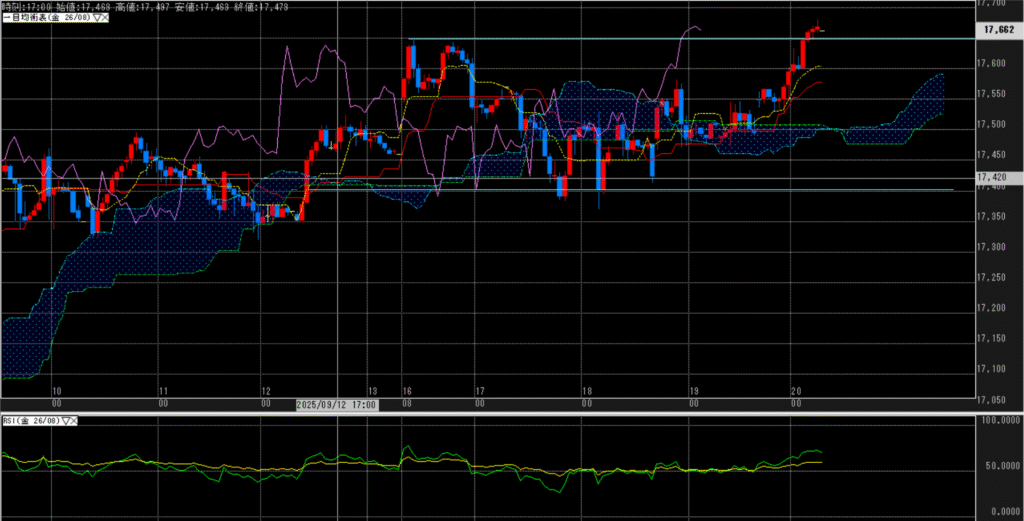
Task: Click the RSI(金 26/08) panel label
Action: pyautogui.click(x=30, y=422)
